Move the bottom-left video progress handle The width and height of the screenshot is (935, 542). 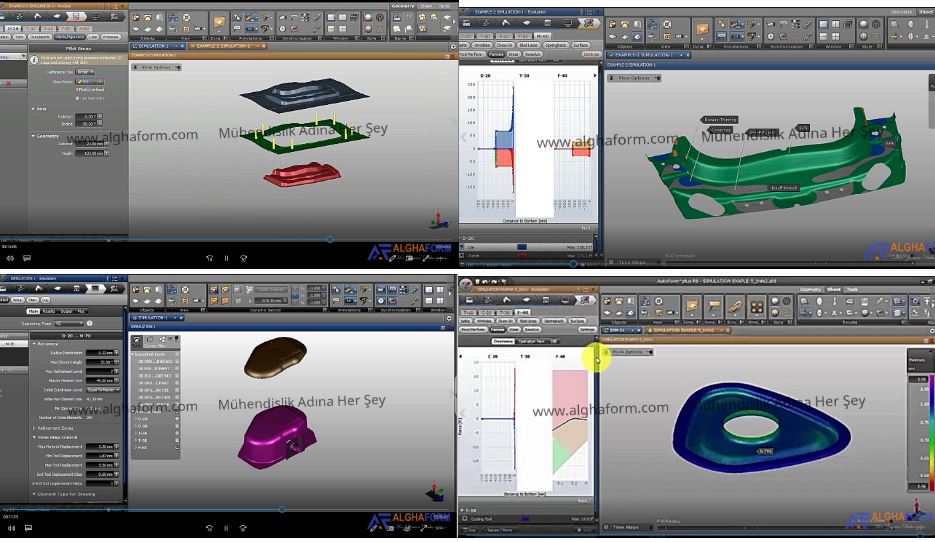(x=282, y=509)
